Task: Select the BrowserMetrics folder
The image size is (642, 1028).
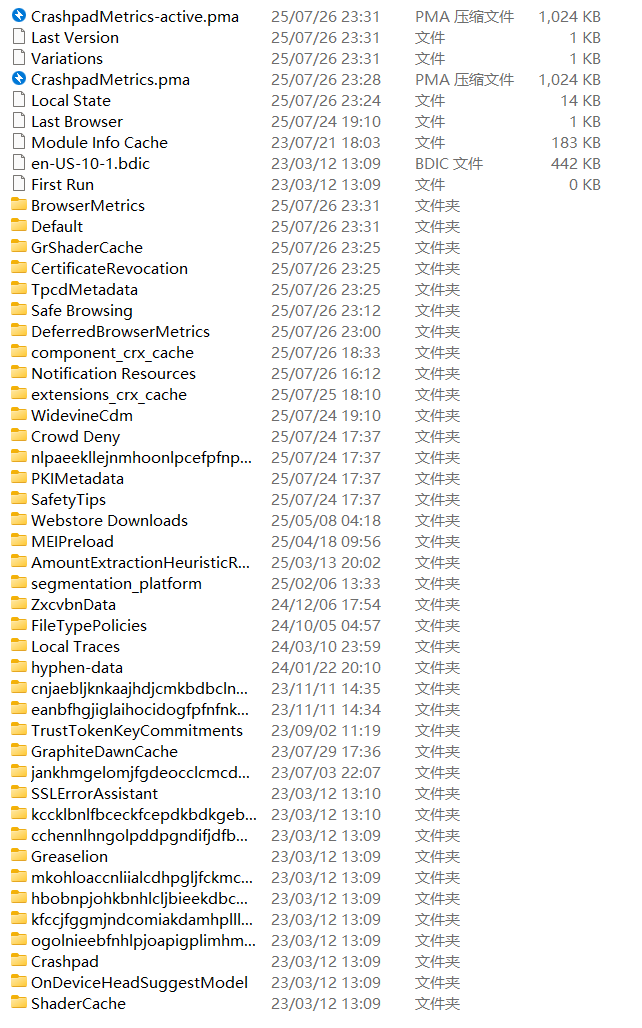Action: tap(87, 205)
